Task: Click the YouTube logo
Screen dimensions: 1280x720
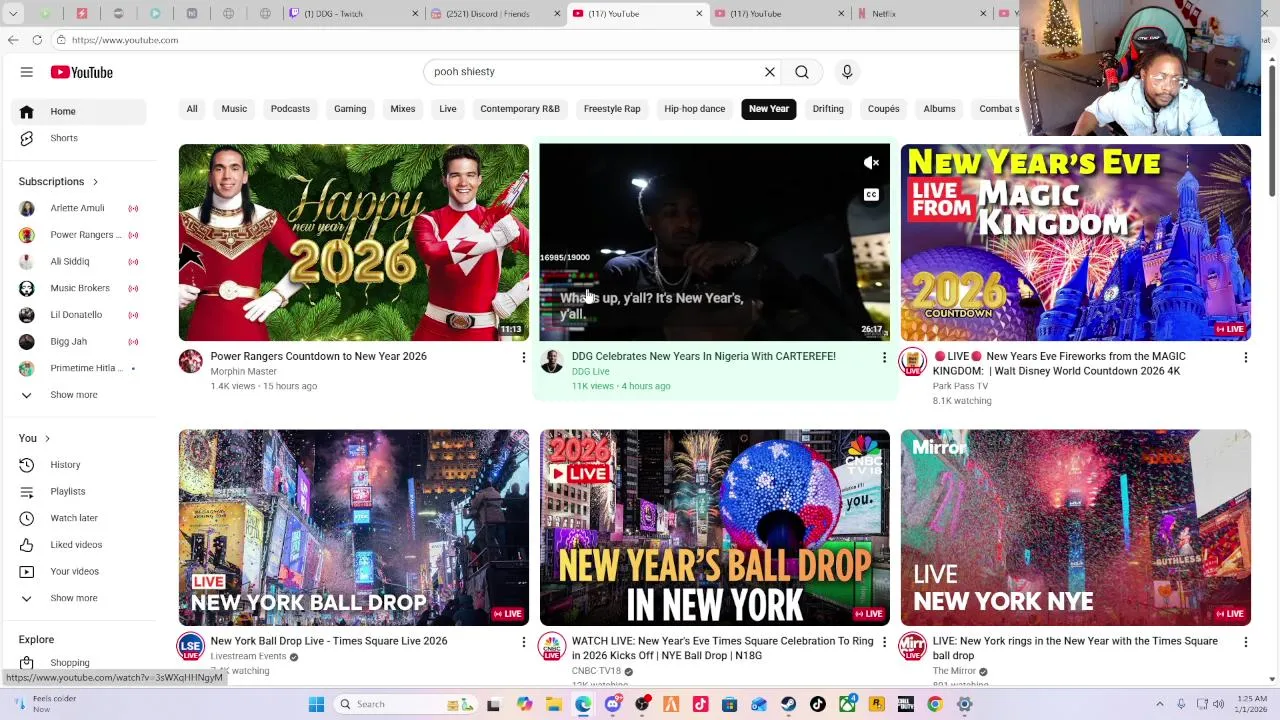Action: pyautogui.click(x=82, y=72)
